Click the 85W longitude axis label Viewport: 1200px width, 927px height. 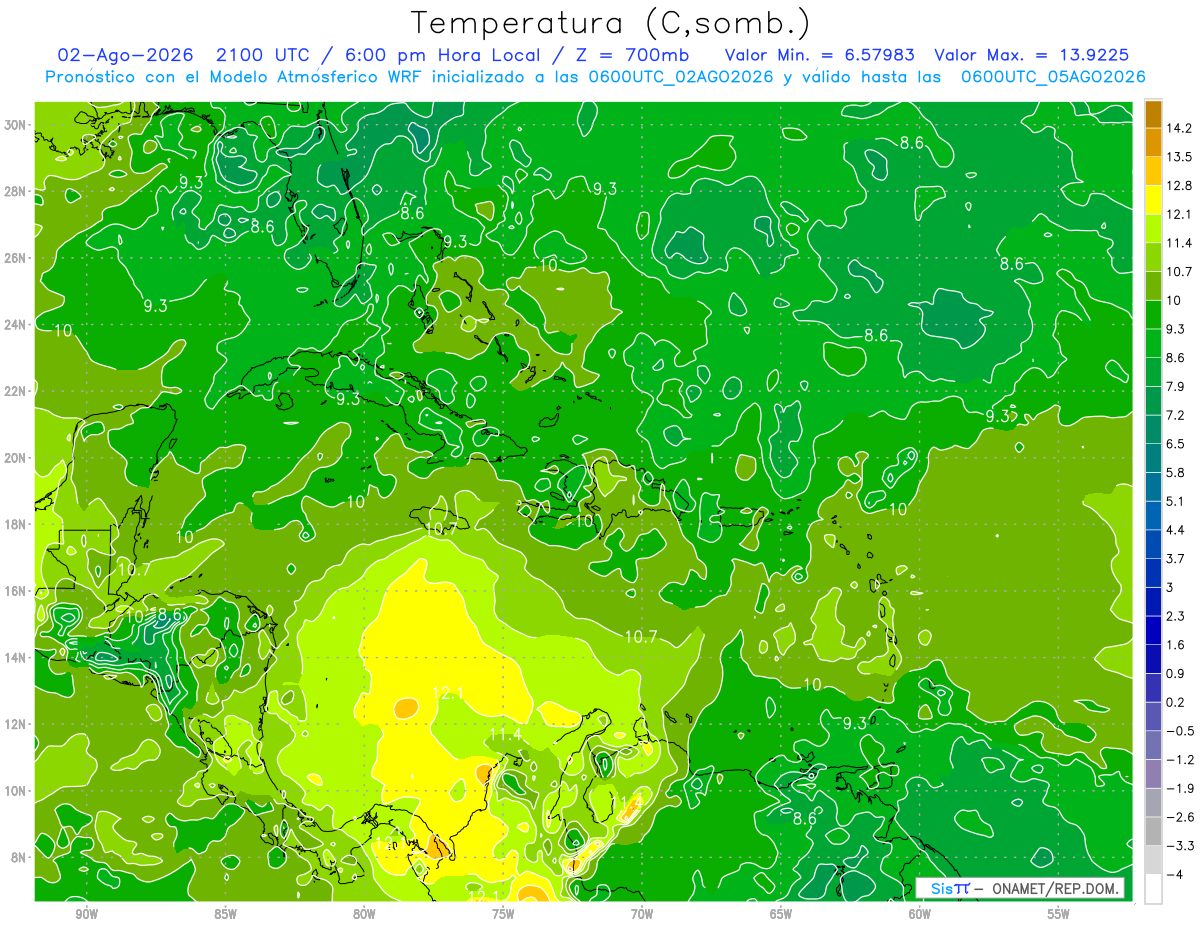(225, 914)
